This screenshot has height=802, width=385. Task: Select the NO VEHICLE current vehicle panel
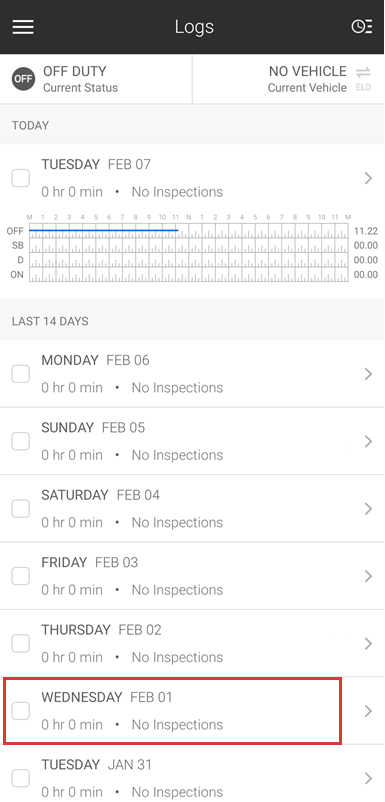(x=289, y=79)
